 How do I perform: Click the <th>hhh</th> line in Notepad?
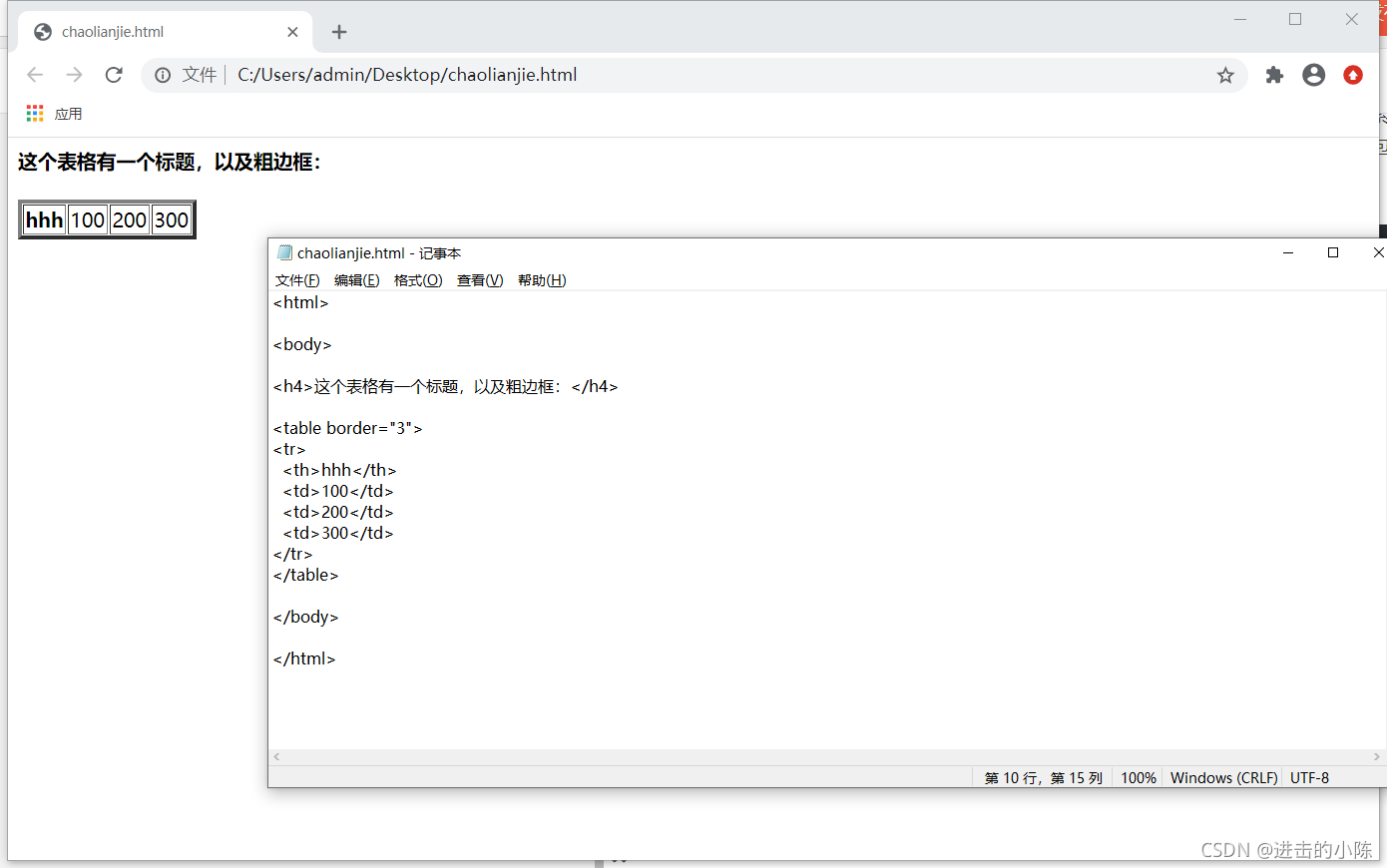pyautogui.click(x=339, y=470)
